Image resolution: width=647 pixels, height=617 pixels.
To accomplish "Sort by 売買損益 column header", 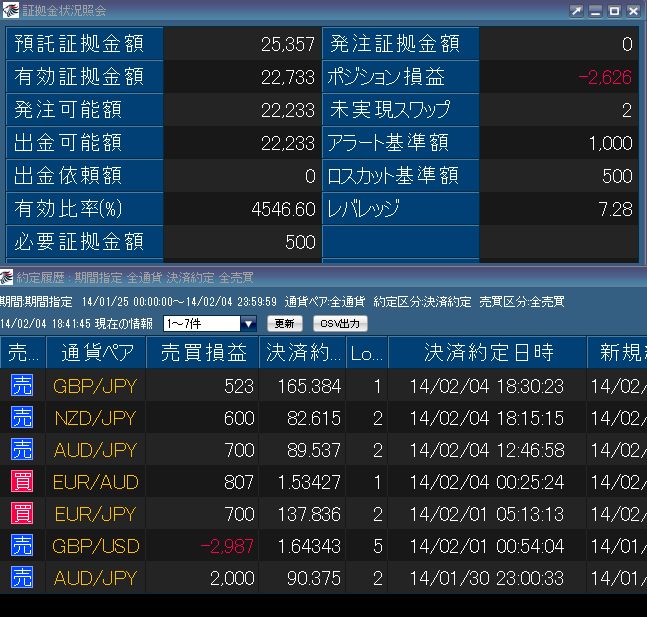I will tap(203, 352).
